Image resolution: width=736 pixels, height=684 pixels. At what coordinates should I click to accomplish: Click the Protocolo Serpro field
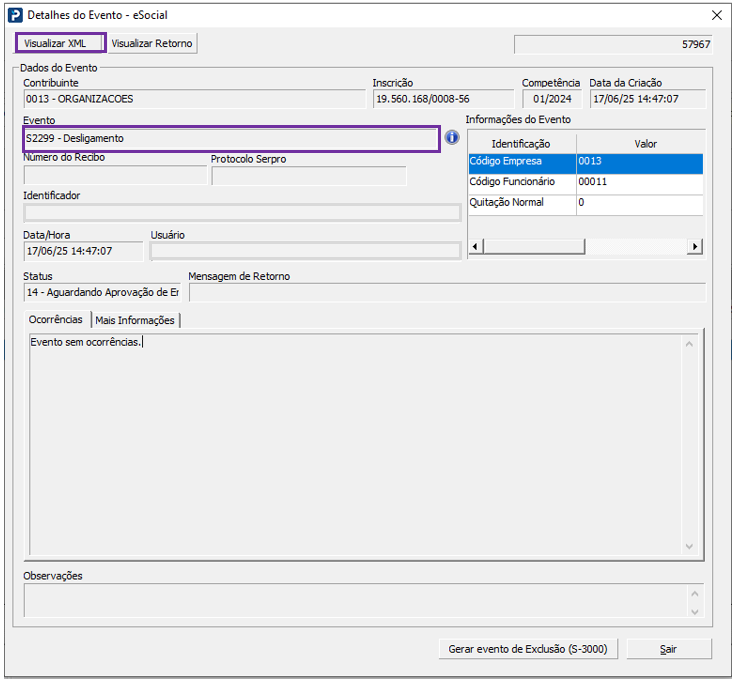309,176
